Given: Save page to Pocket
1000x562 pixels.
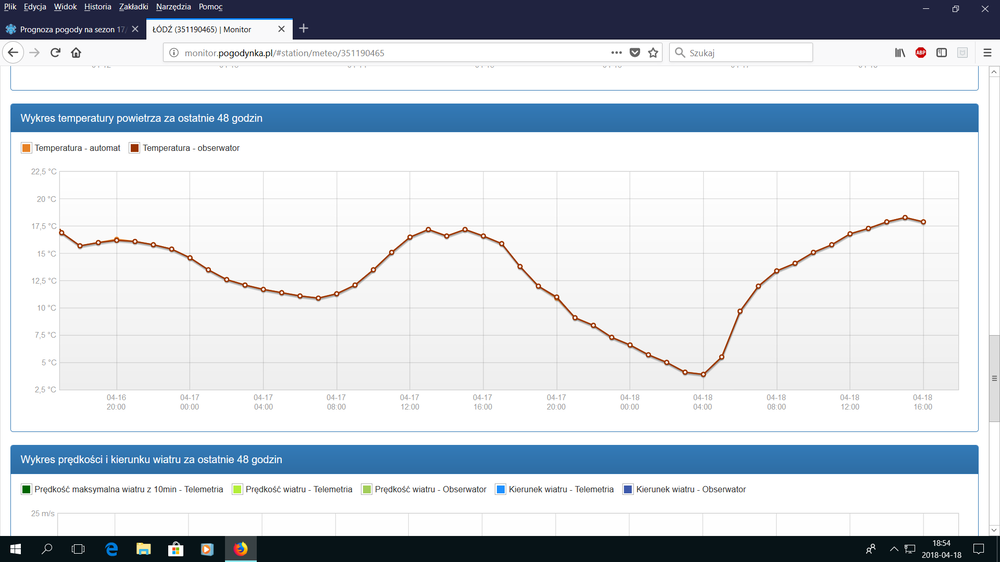Looking at the screenshot, I should point(635,53).
